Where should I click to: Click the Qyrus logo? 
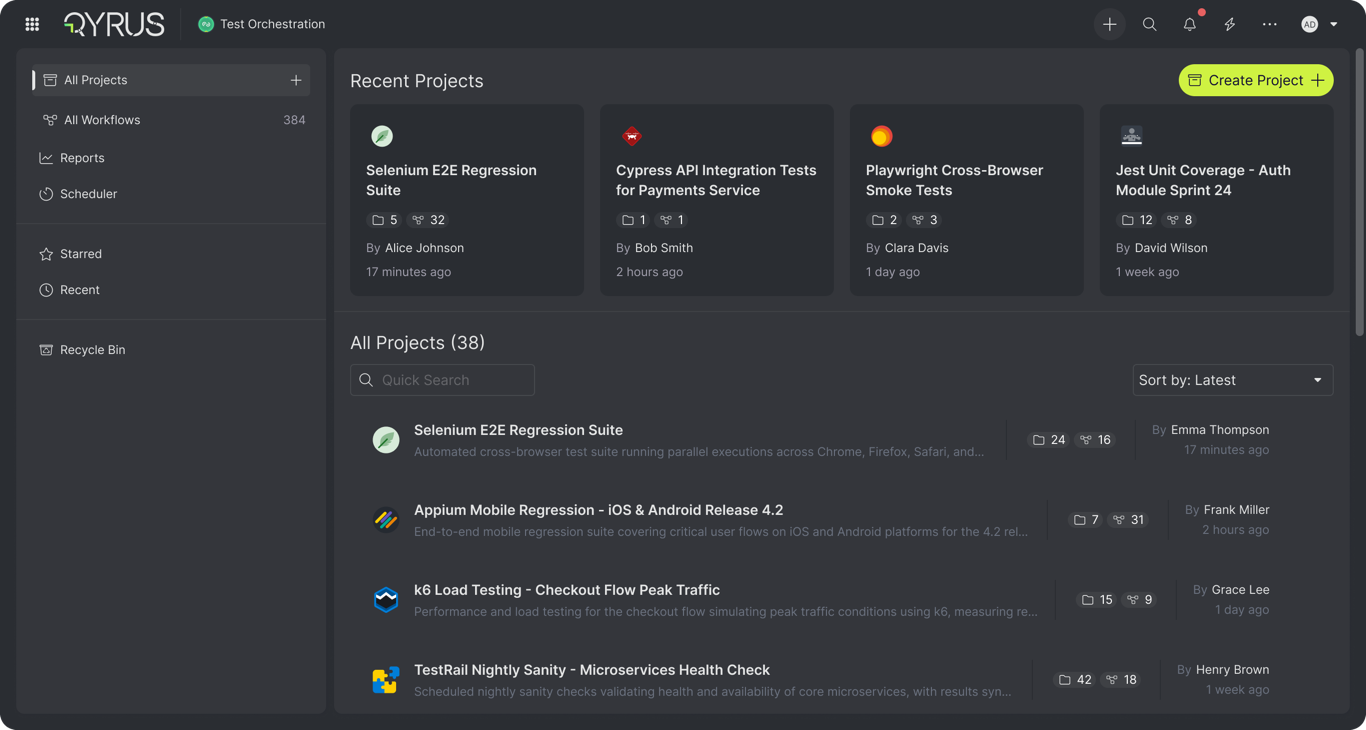(114, 24)
